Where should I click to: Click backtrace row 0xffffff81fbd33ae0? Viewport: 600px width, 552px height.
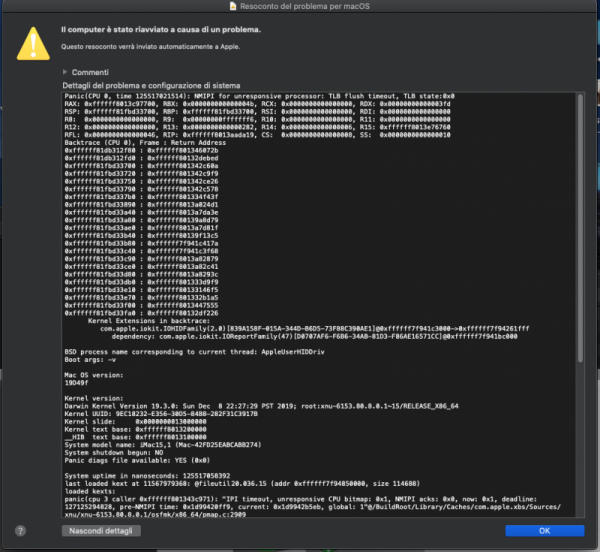pyautogui.click(x=142, y=228)
